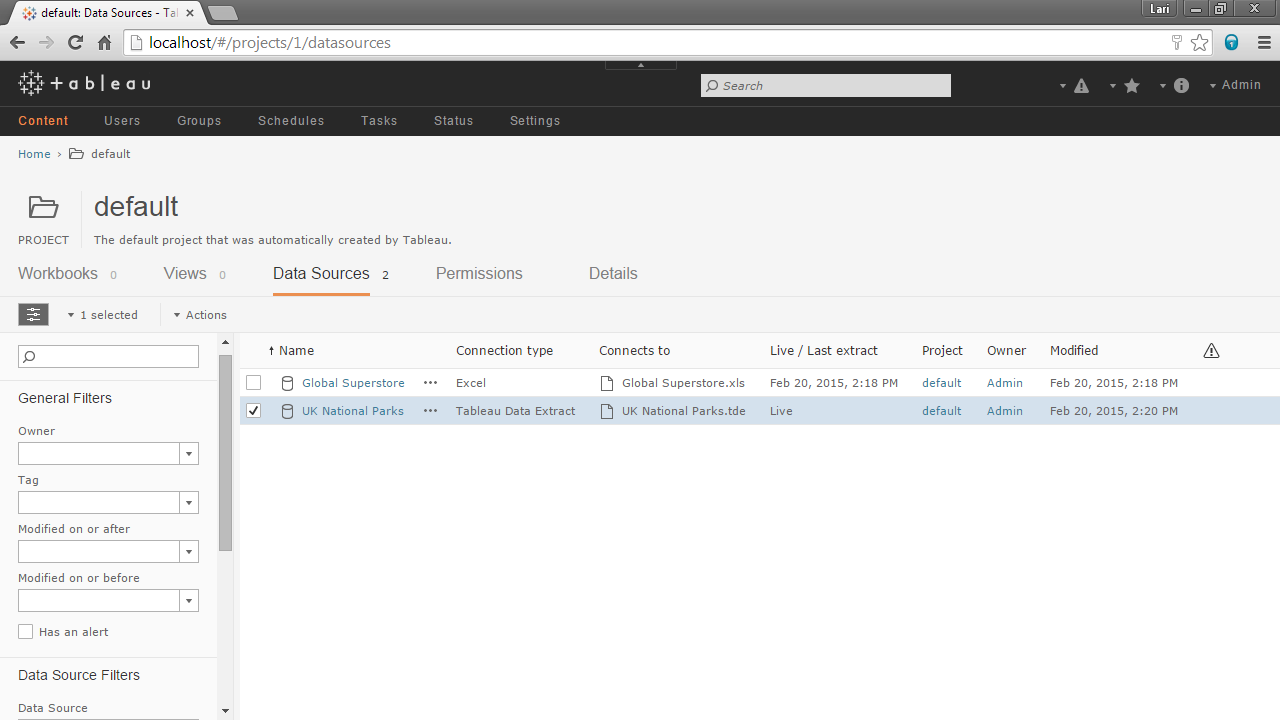
Task: Click the Tableau logo in header
Action: pos(84,84)
